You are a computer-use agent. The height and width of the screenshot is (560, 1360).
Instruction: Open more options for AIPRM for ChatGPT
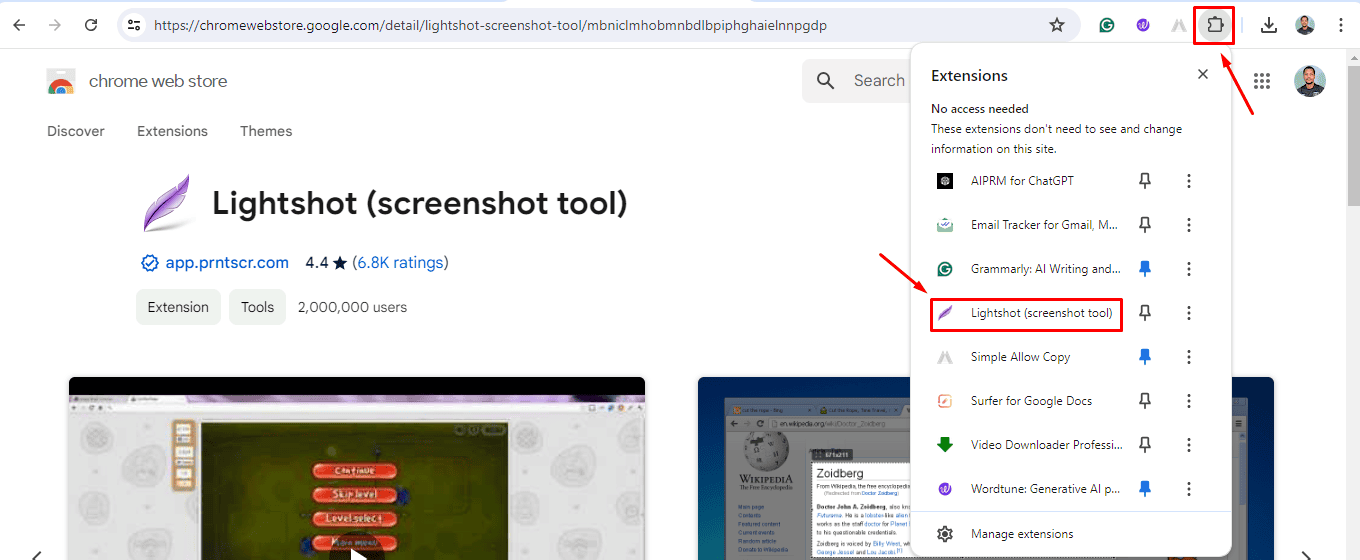tap(1189, 181)
